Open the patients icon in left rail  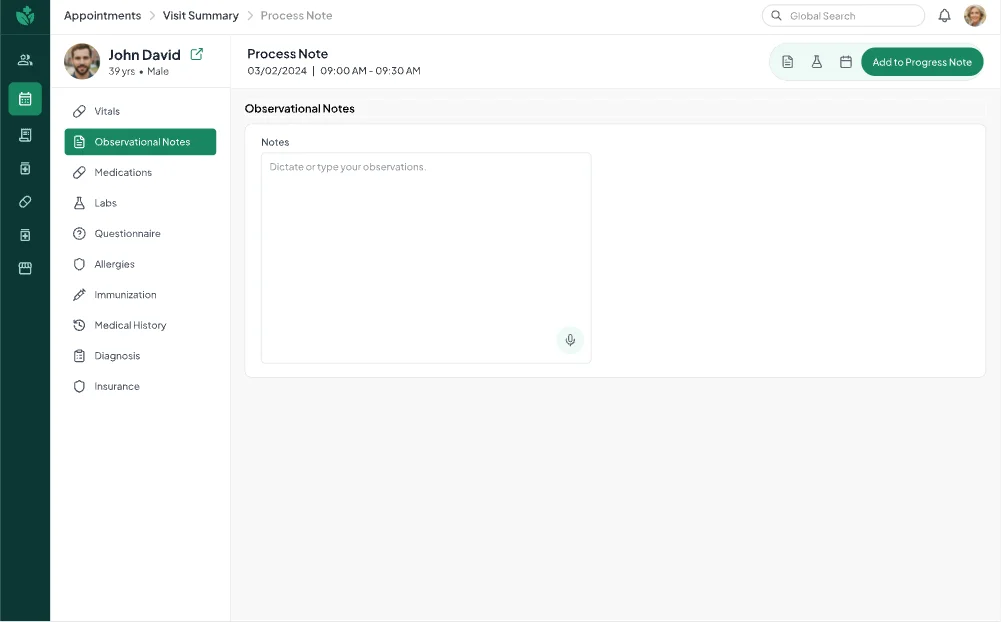pyautogui.click(x=25, y=60)
